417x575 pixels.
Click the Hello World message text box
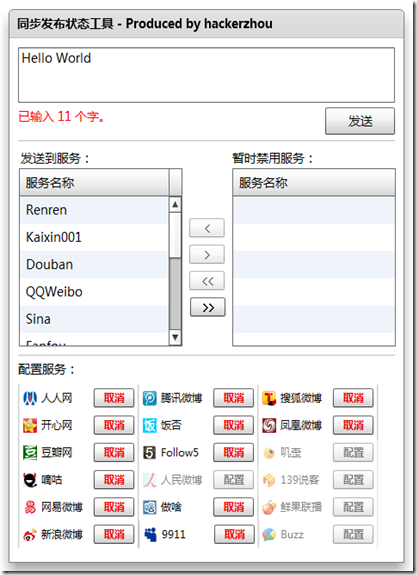(x=206, y=75)
